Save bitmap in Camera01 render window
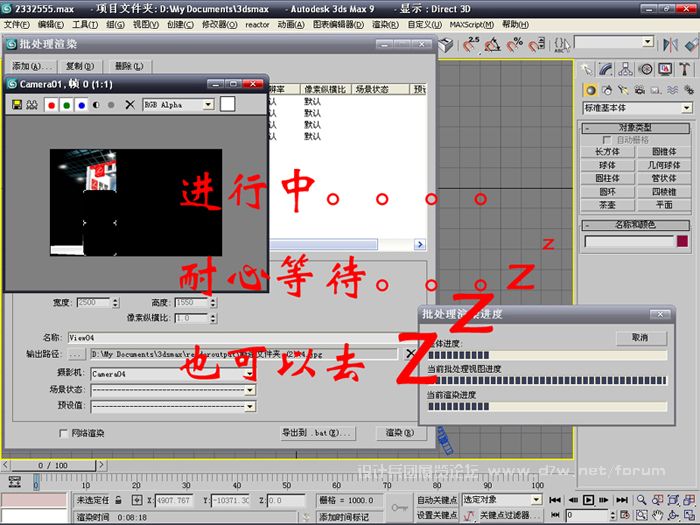The width and height of the screenshot is (700, 525). click(17, 105)
